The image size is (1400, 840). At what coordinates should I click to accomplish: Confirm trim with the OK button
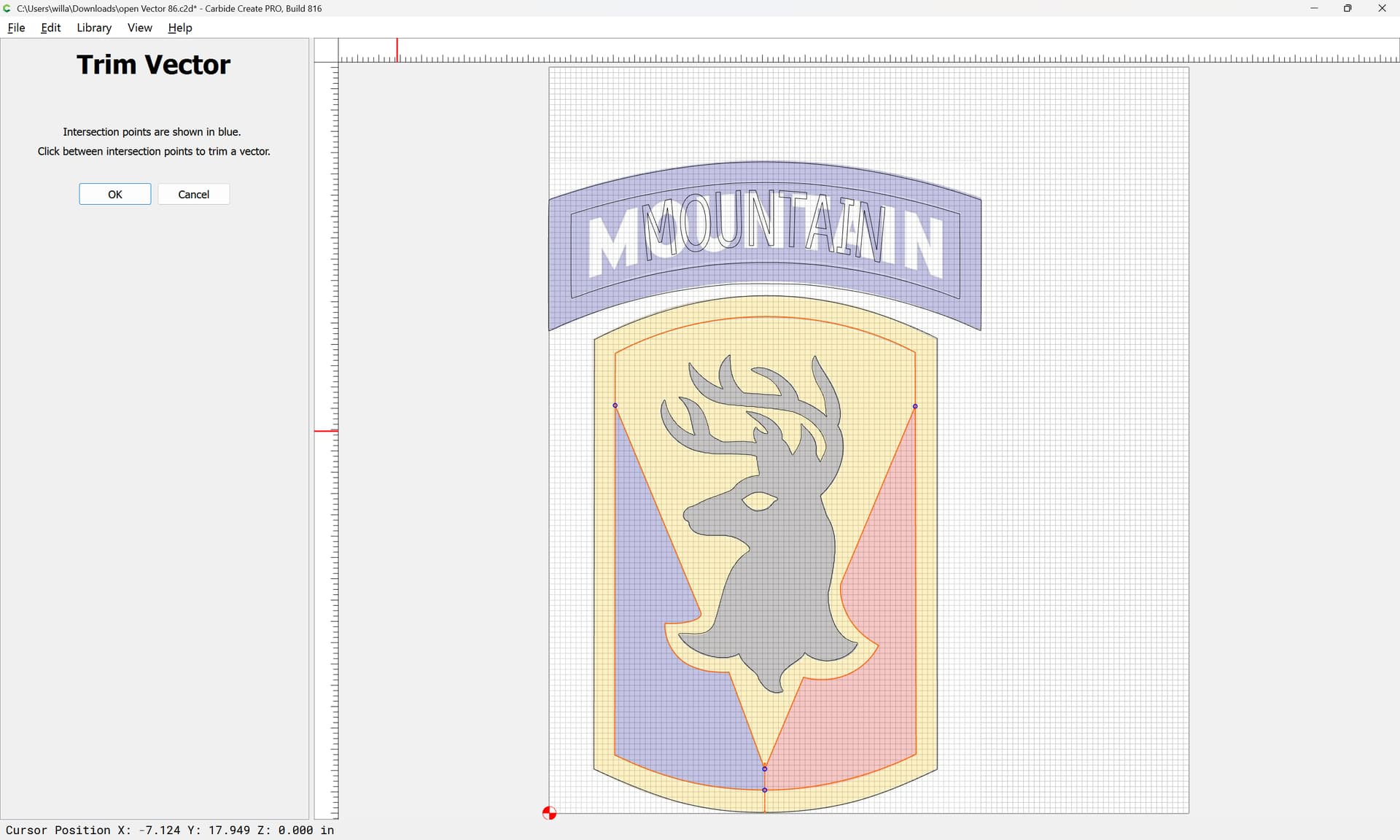115,194
